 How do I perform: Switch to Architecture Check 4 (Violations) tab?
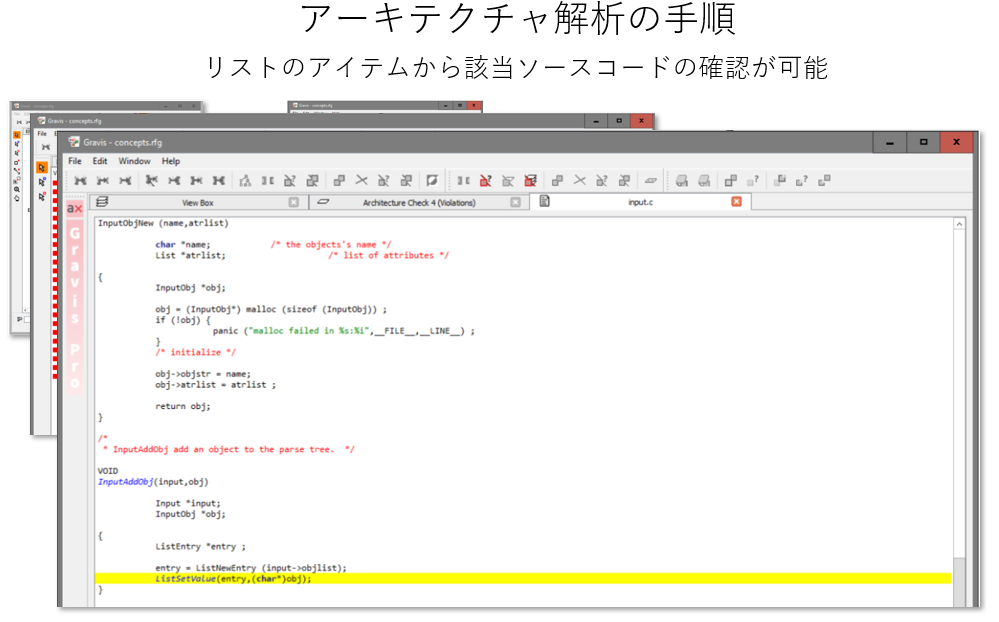(x=418, y=203)
